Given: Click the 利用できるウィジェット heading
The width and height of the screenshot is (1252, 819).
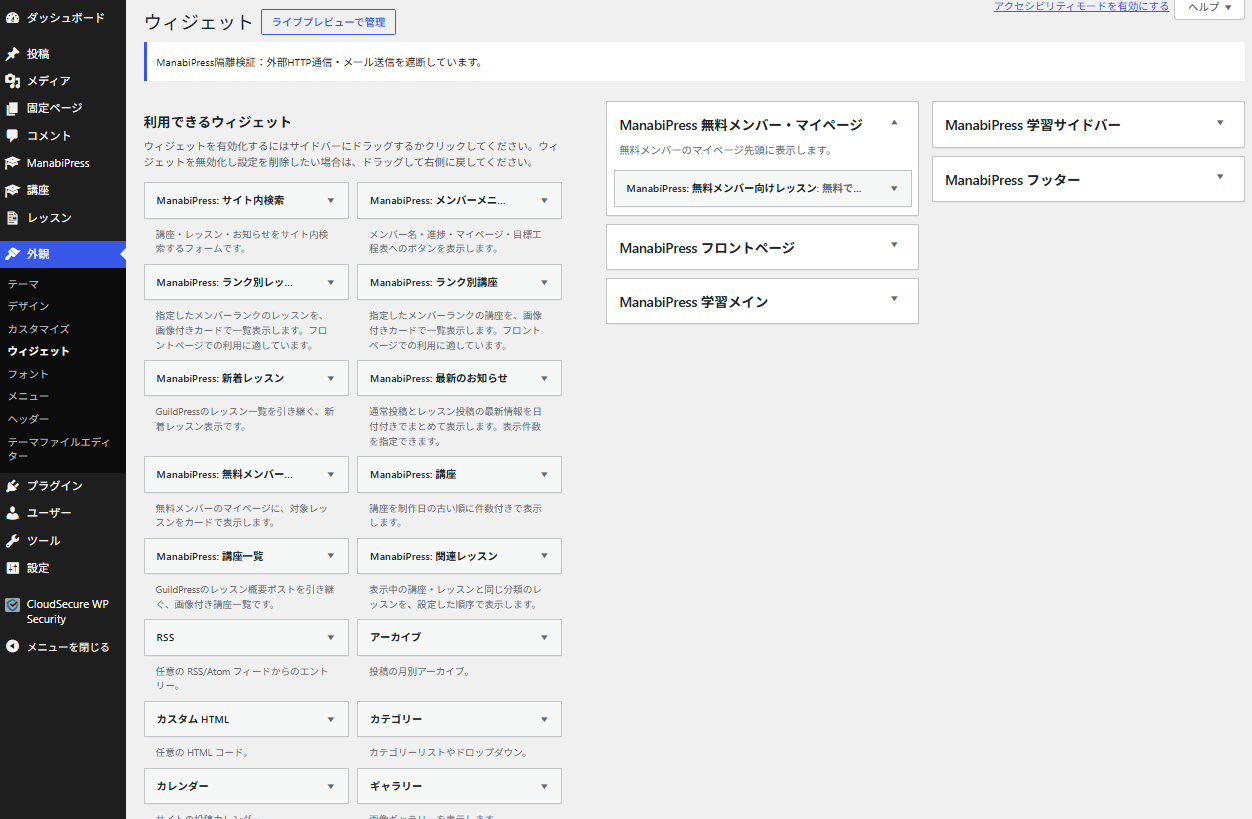Looking at the screenshot, I should point(217,122).
